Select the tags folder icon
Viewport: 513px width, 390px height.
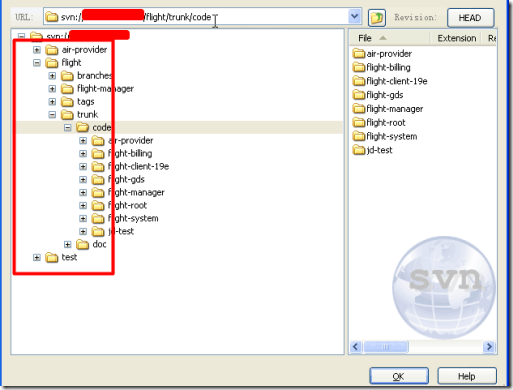(67, 102)
